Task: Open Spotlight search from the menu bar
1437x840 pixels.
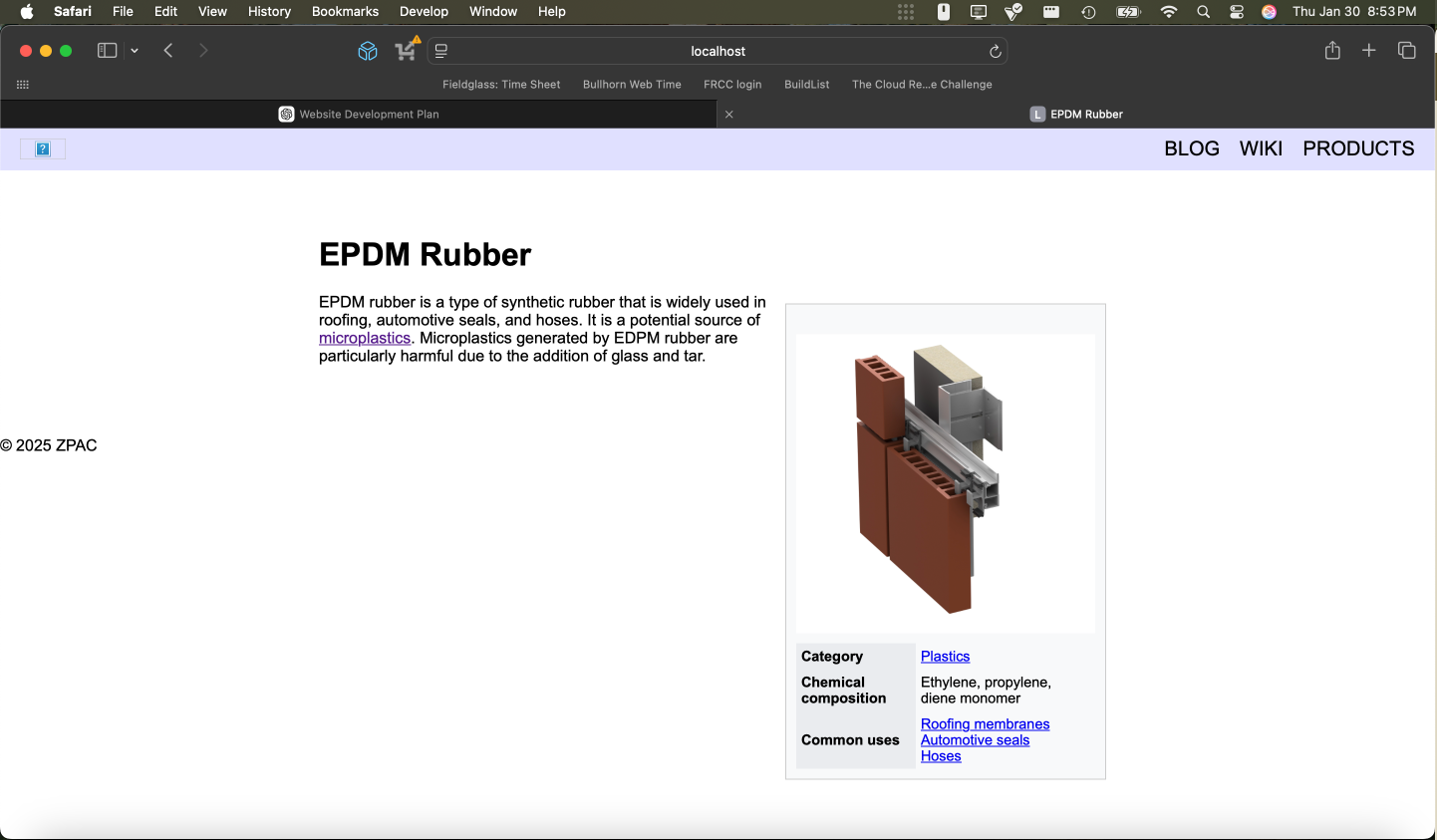Action: click(x=1203, y=12)
